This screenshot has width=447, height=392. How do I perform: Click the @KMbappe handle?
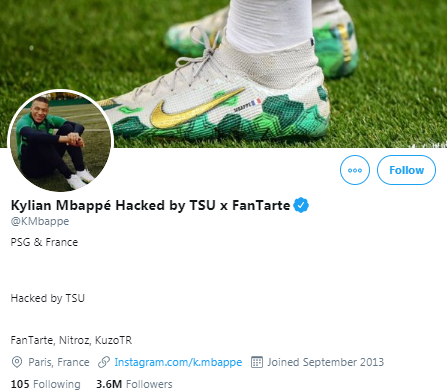(40, 221)
